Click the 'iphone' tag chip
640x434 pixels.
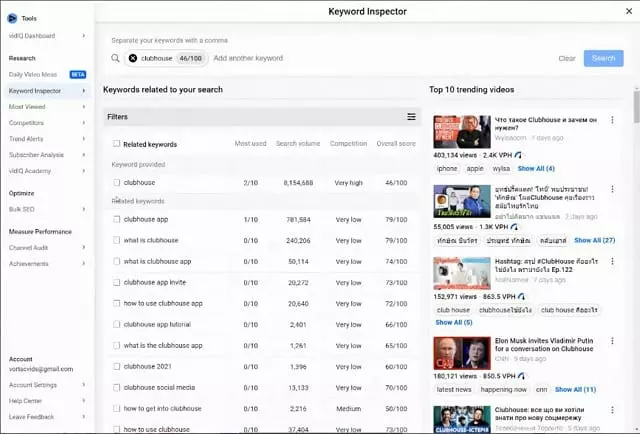[447, 169]
